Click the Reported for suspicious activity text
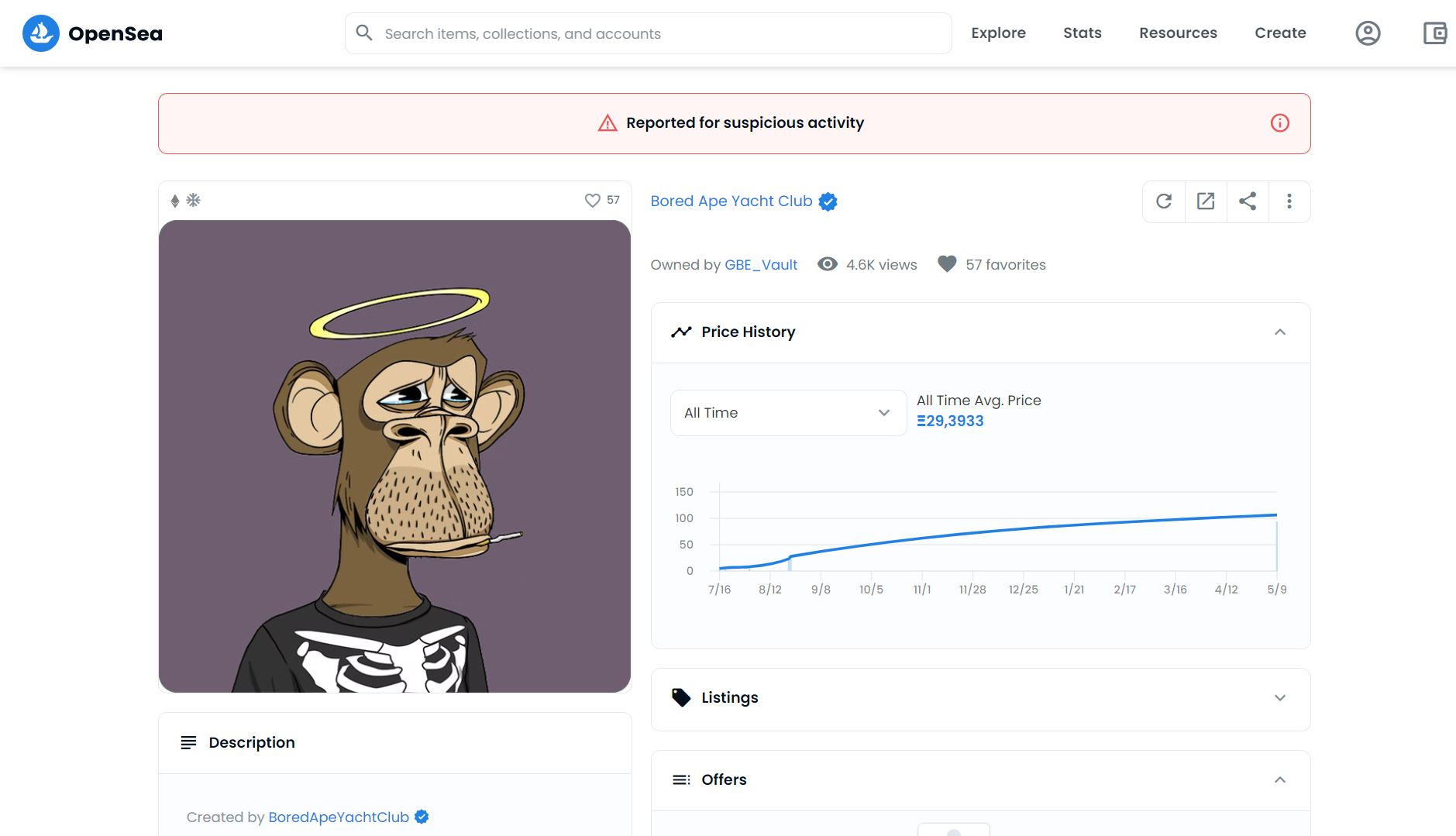 745,123
